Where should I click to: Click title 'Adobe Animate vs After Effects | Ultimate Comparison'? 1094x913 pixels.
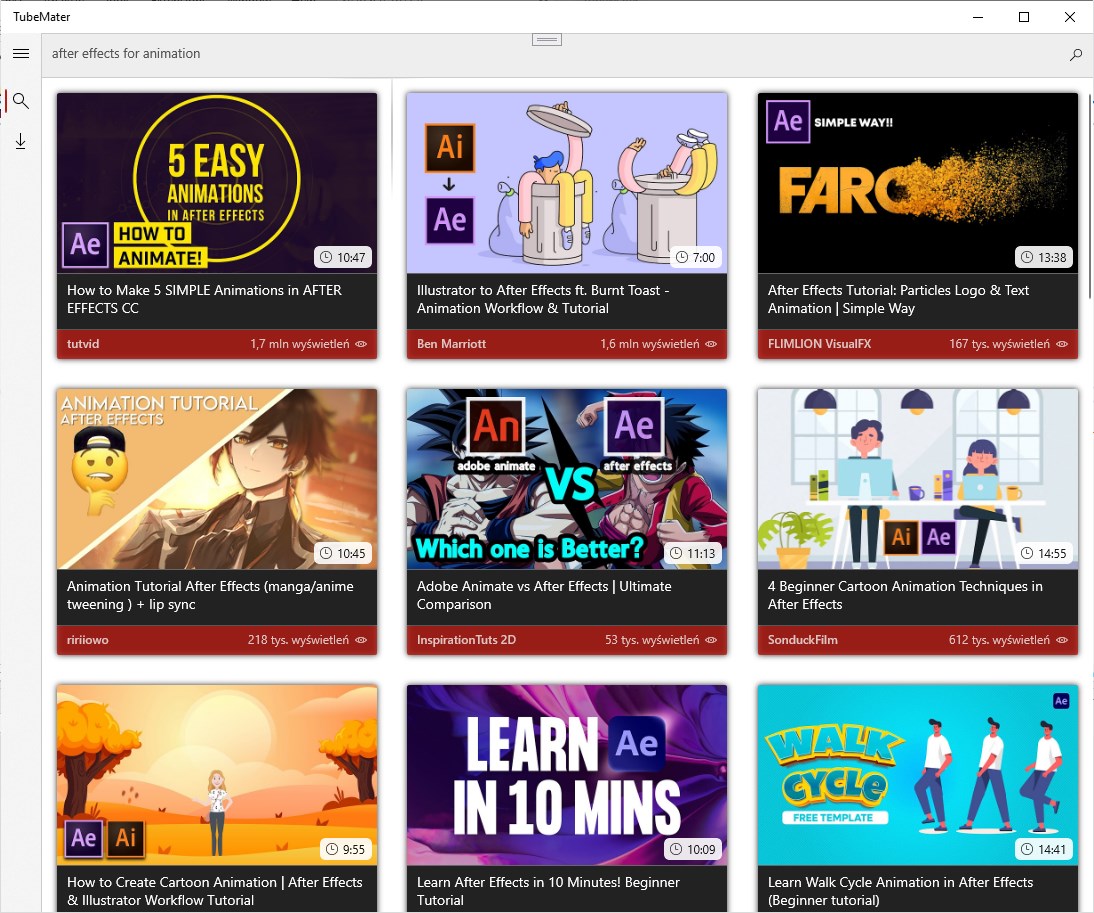(544, 595)
